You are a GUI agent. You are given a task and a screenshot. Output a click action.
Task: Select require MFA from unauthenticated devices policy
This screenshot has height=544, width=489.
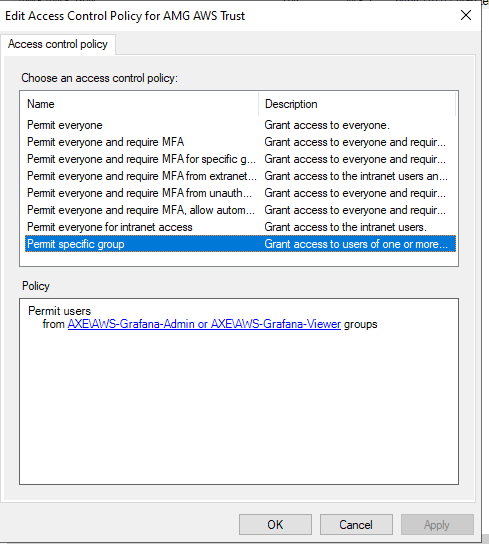240,193
